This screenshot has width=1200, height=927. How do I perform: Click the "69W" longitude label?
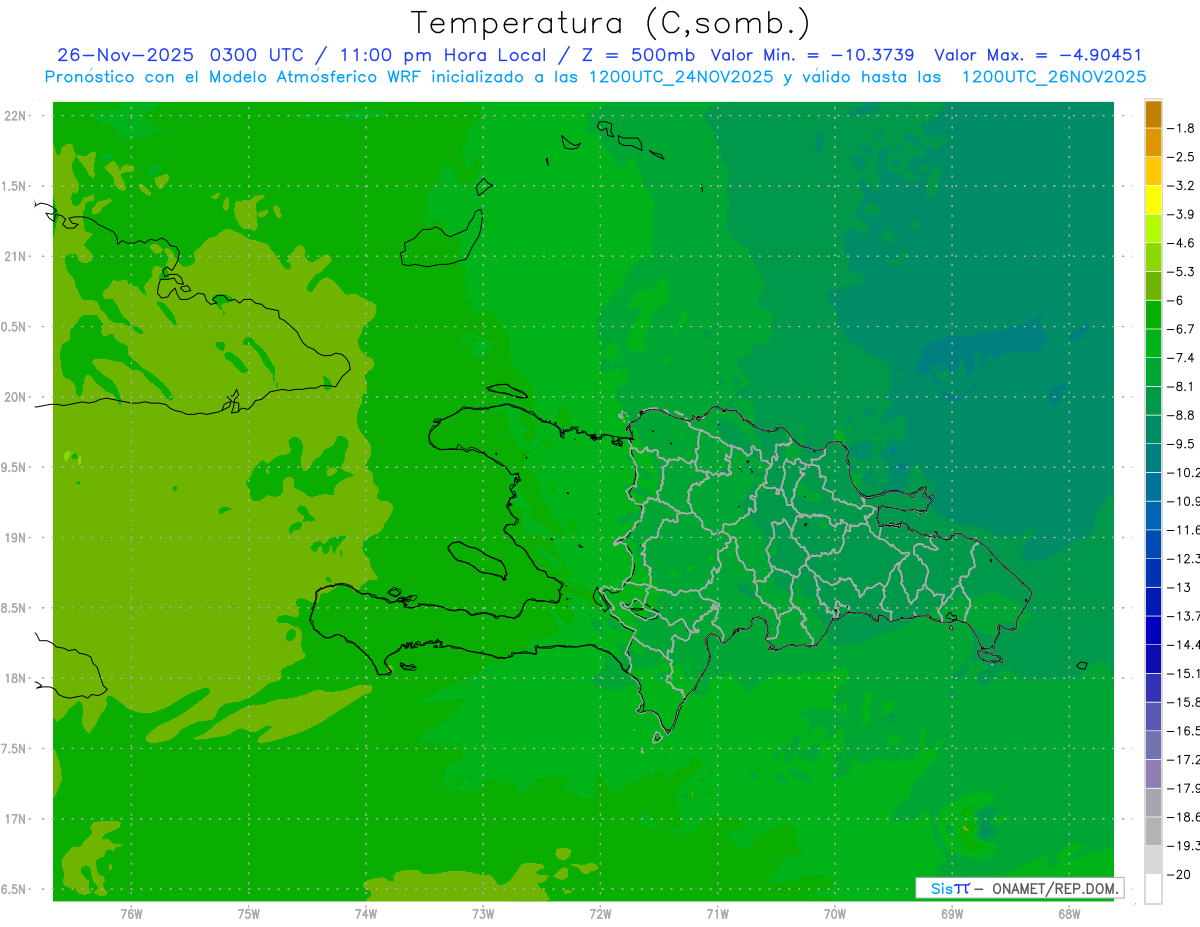[952, 913]
